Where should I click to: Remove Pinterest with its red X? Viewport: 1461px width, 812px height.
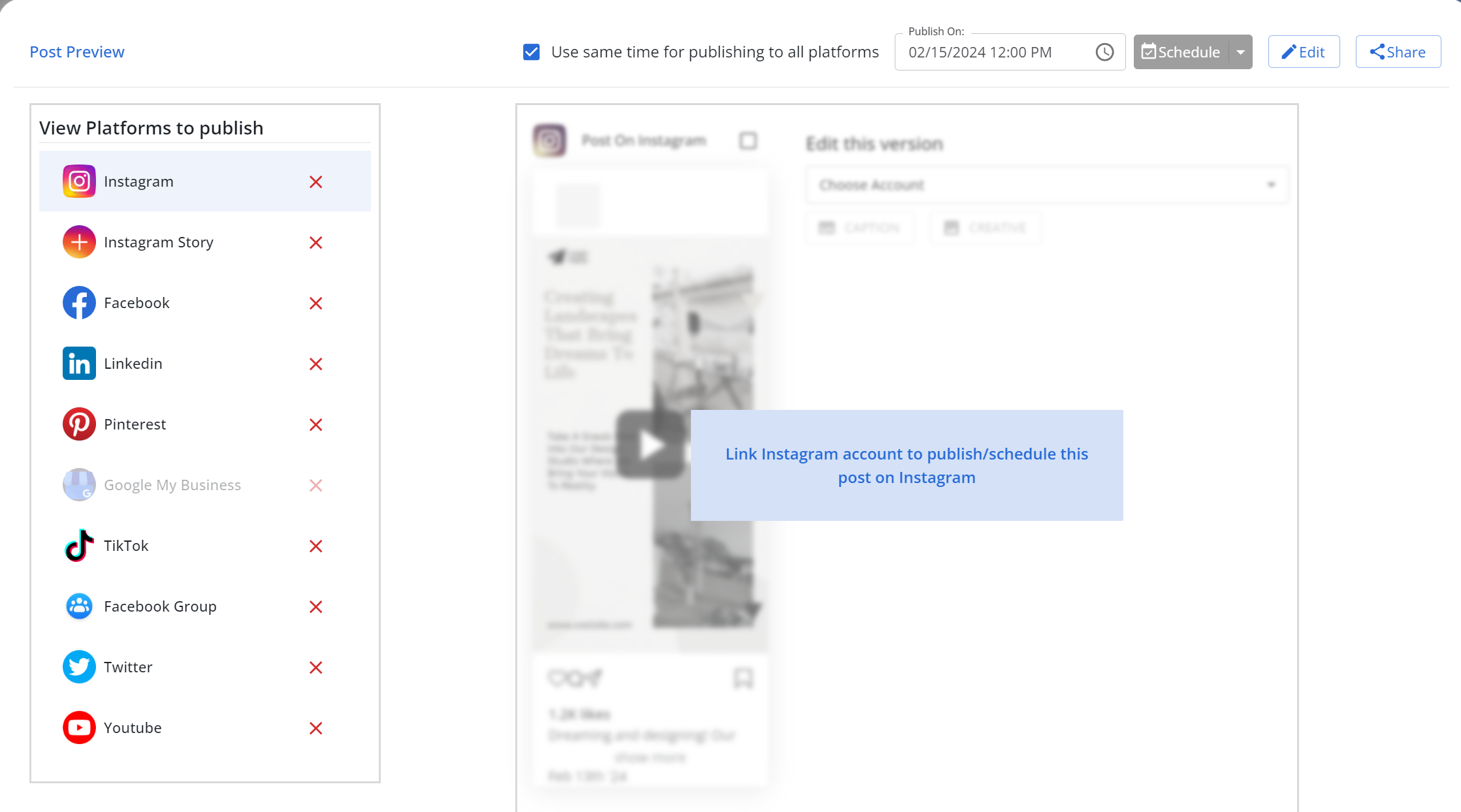(x=316, y=425)
